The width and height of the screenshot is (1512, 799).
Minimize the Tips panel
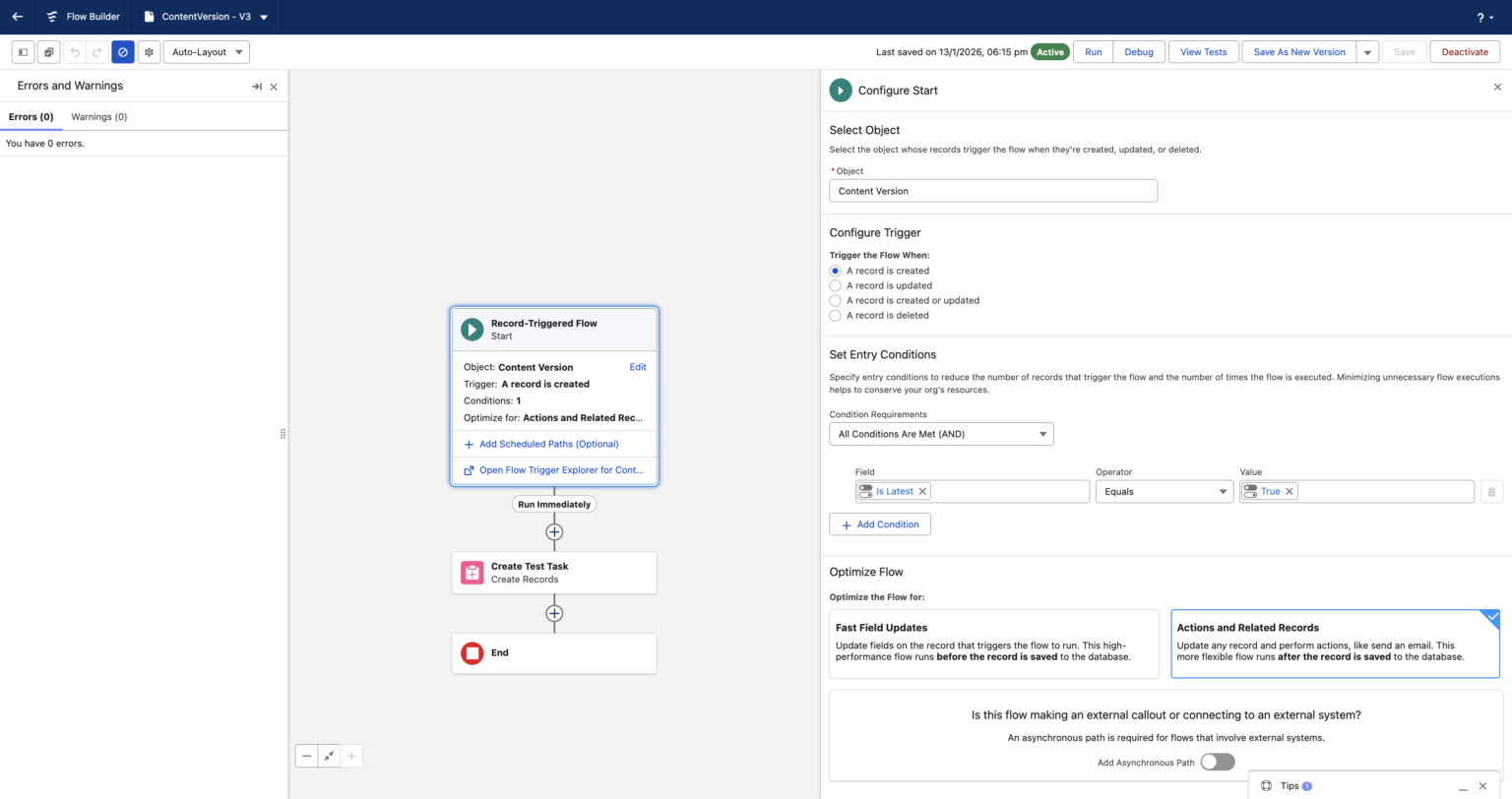1464,786
